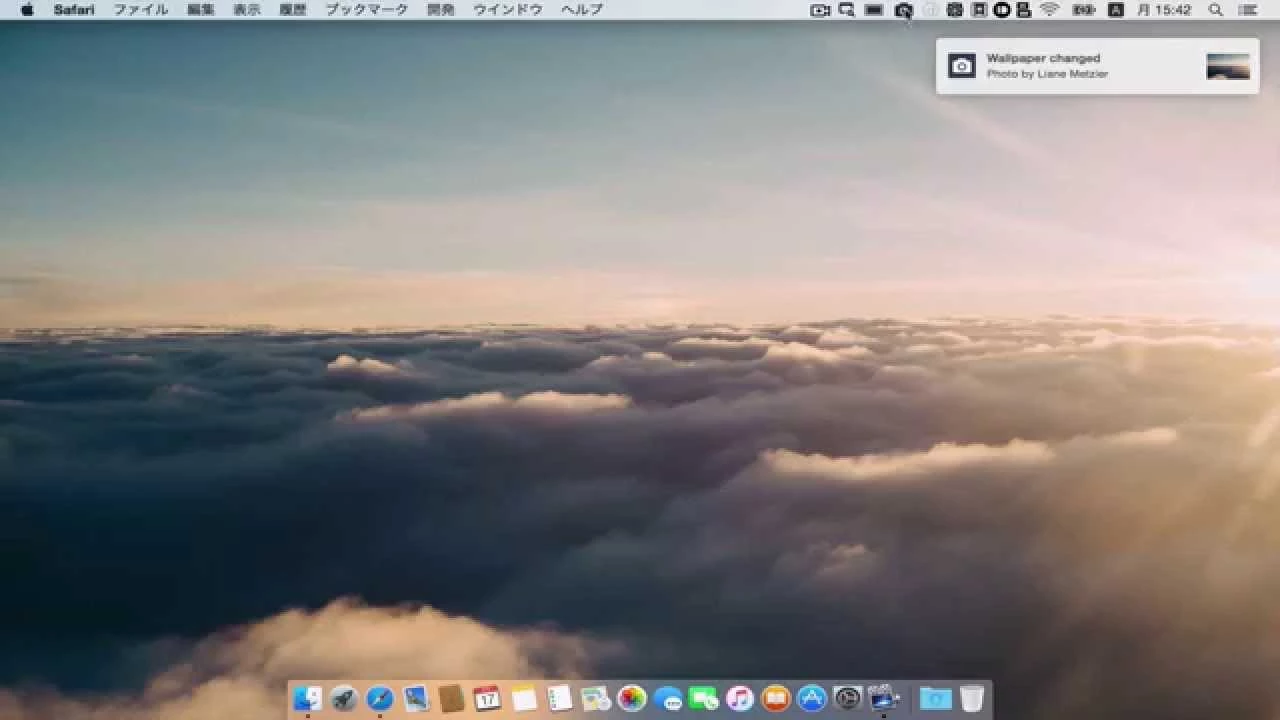Click the wallpaper camera icon in menu bar
The height and width of the screenshot is (720, 1280).
(x=903, y=10)
